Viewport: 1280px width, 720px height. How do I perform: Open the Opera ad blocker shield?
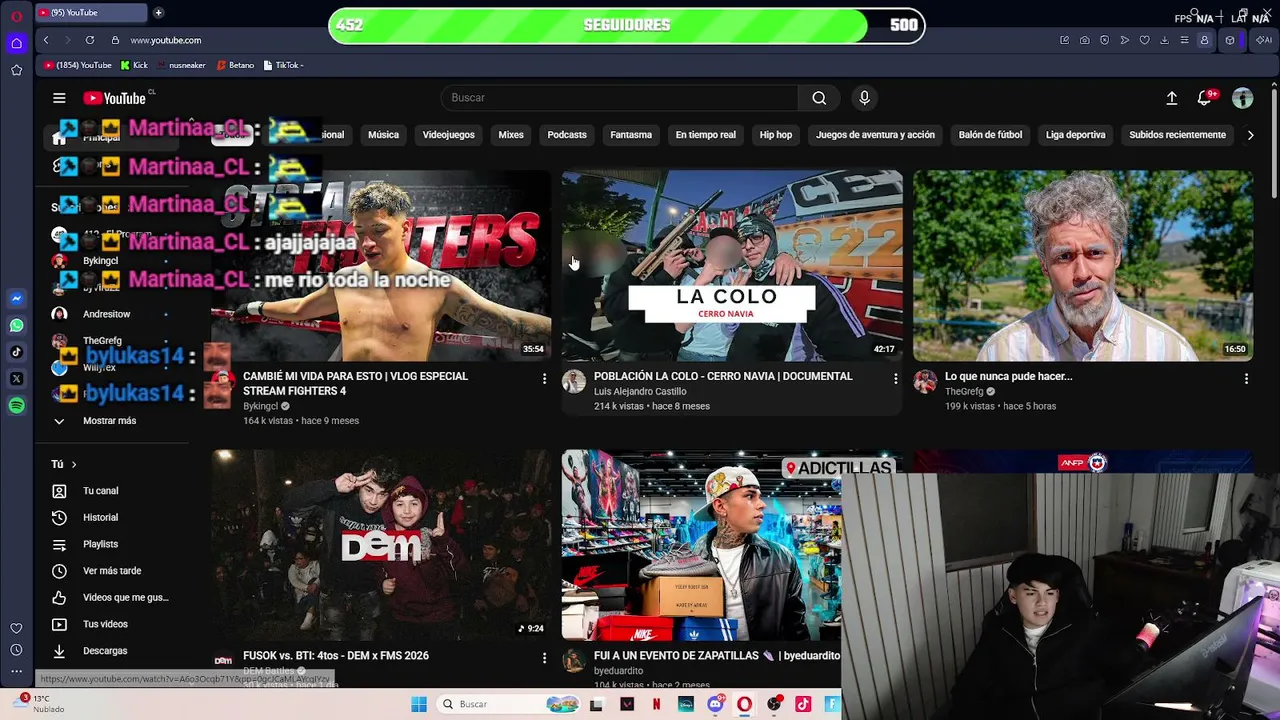coord(1104,40)
